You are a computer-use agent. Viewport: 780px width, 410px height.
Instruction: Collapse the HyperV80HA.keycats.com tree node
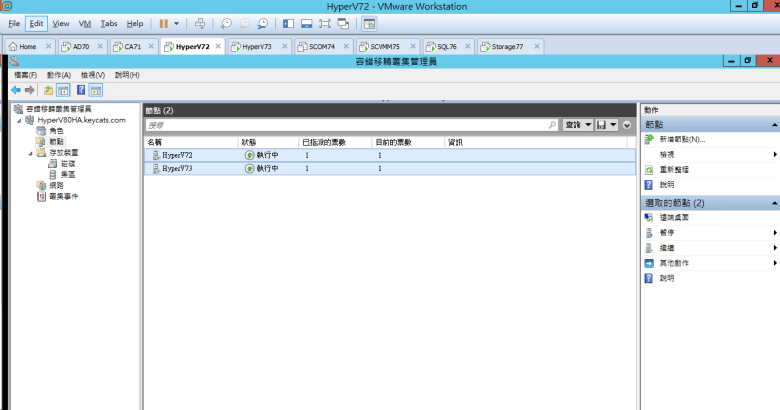click(x=18, y=120)
